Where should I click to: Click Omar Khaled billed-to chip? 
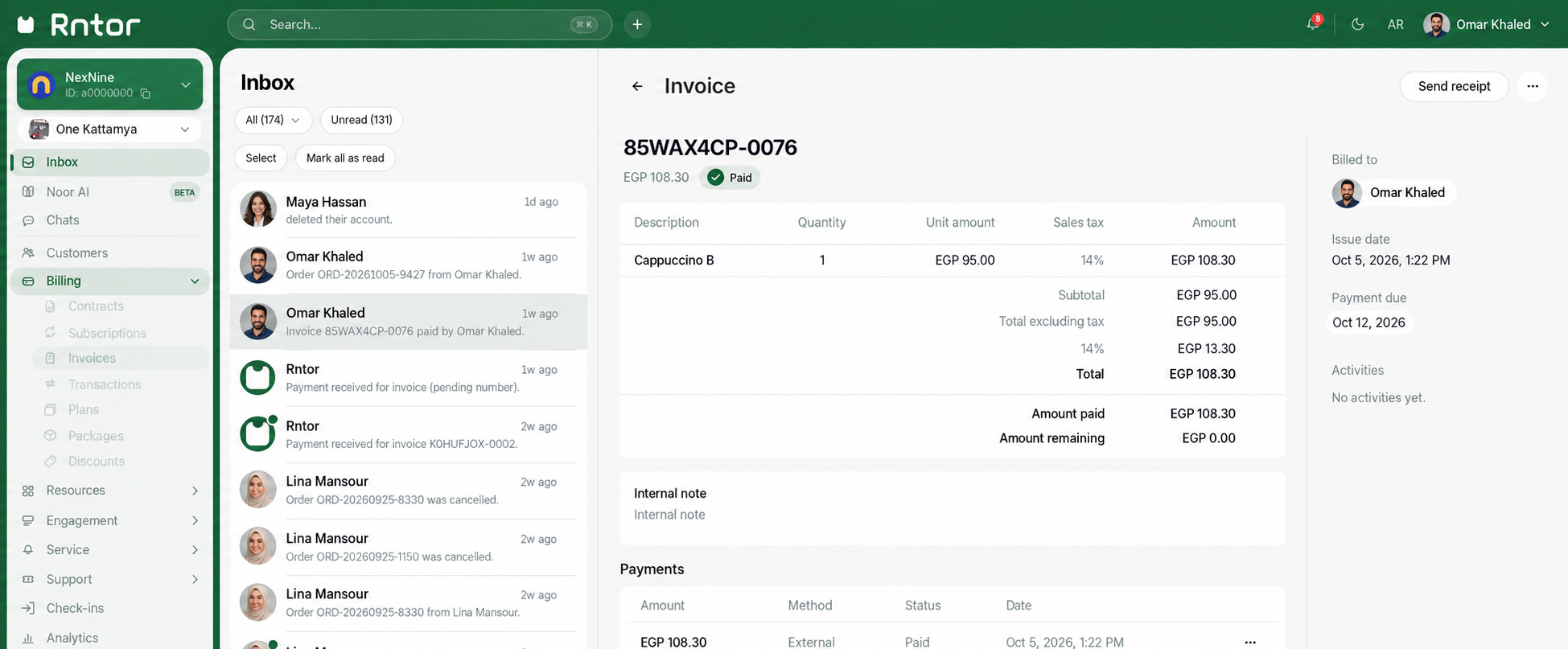pyautogui.click(x=1393, y=193)
